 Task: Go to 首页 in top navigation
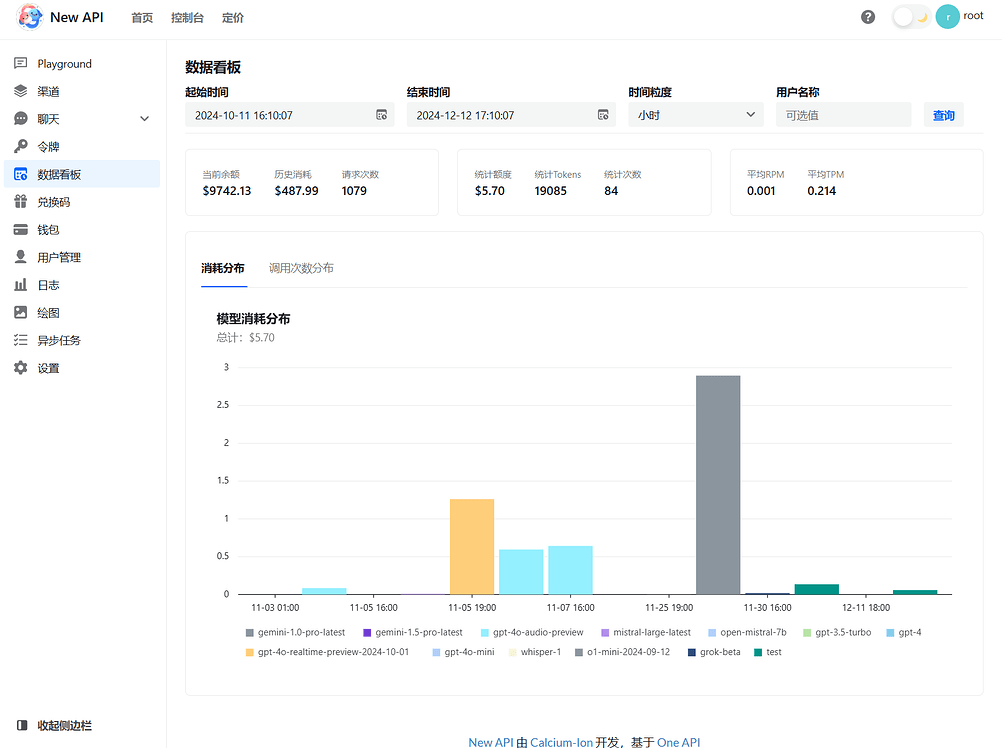142,18
